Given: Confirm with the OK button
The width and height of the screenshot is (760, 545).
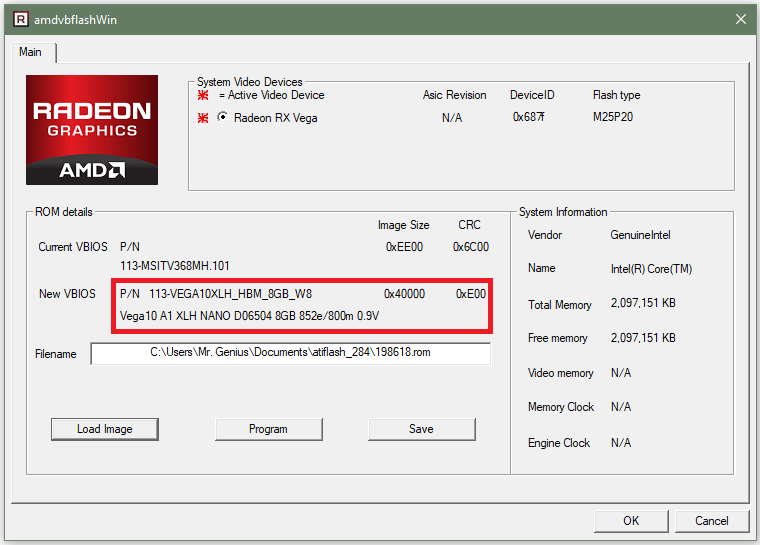Looking at the screenshot, I should tap(631, 521).
